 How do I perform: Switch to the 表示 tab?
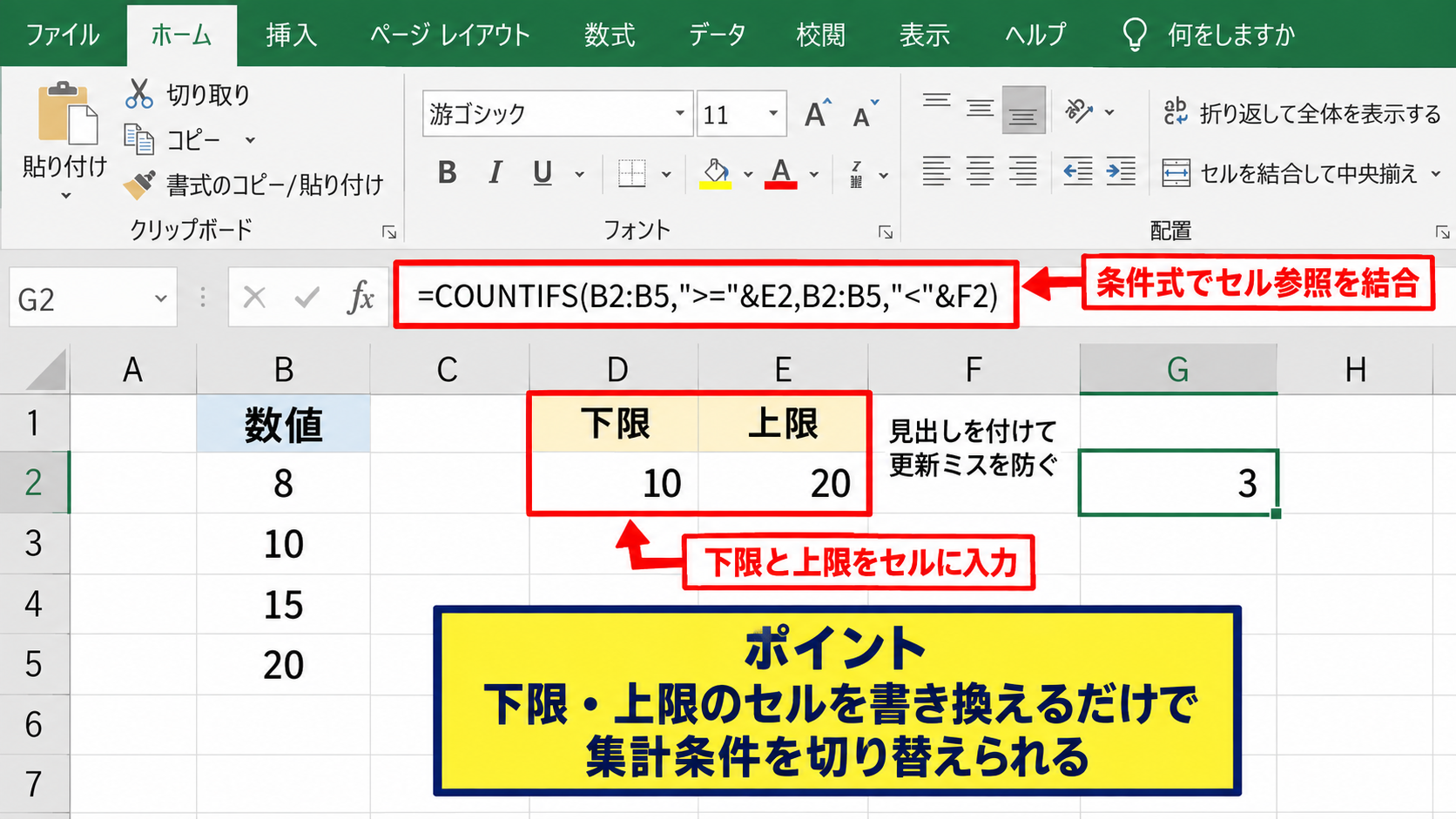(925, 35)
